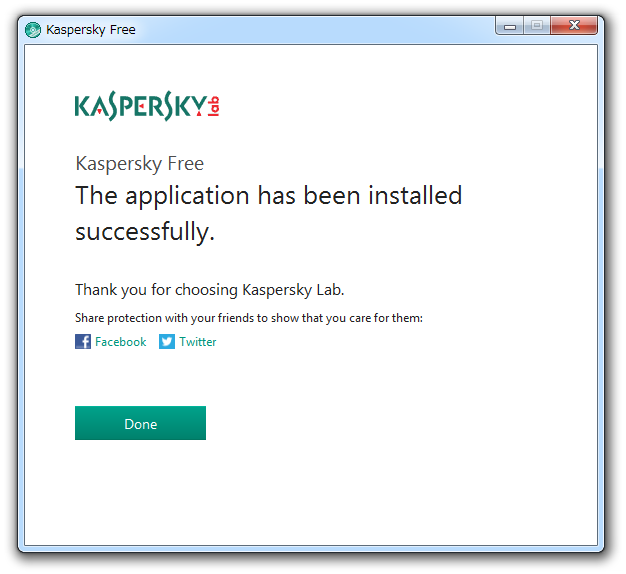Viewport: 626px width, 574px height.
Task: Click the Twitter bird icon
Action: [x=167, y=342]
